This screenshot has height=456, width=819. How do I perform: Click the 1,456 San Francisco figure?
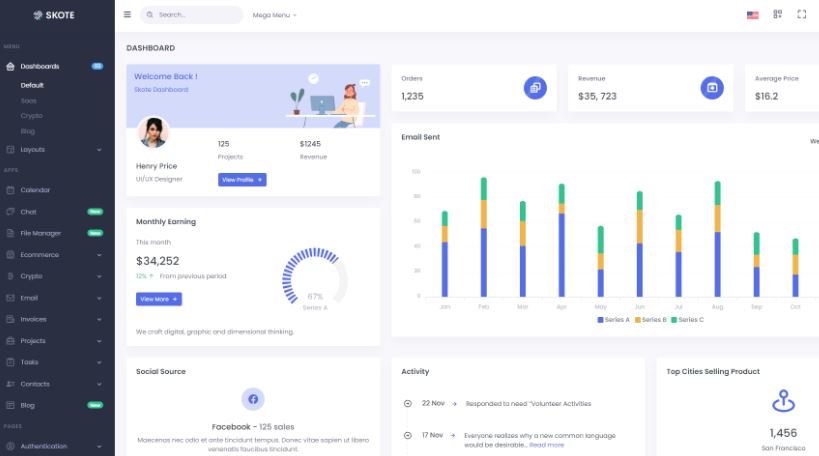click(783, 433)
